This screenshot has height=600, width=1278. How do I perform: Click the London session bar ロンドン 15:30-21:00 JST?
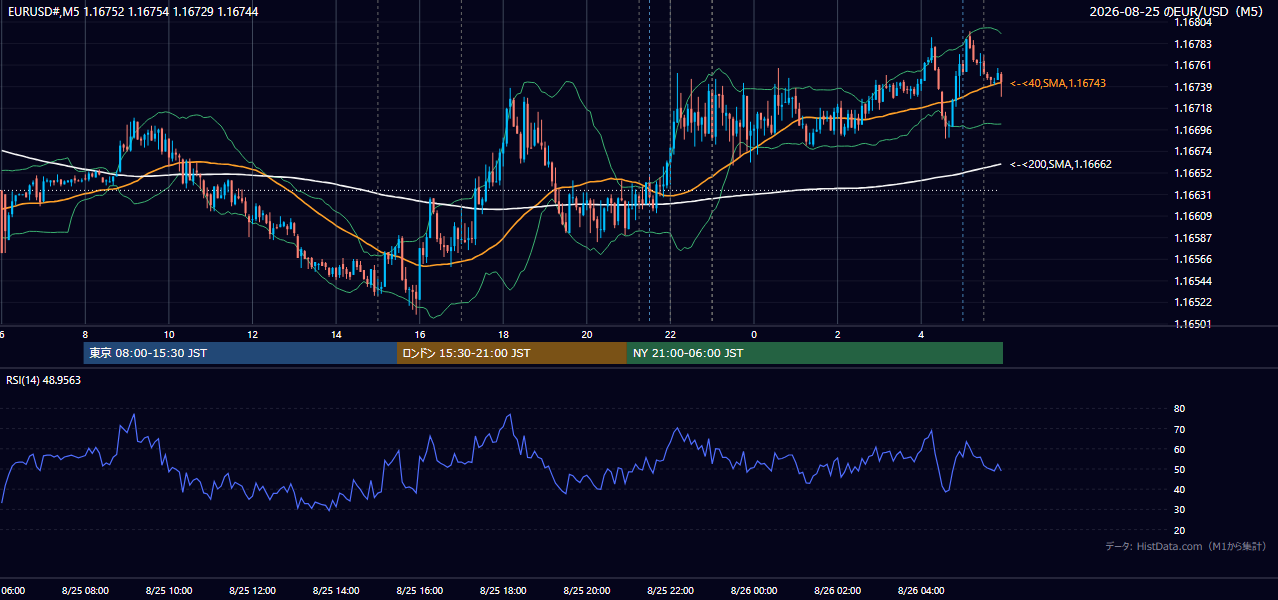[512, 353]
